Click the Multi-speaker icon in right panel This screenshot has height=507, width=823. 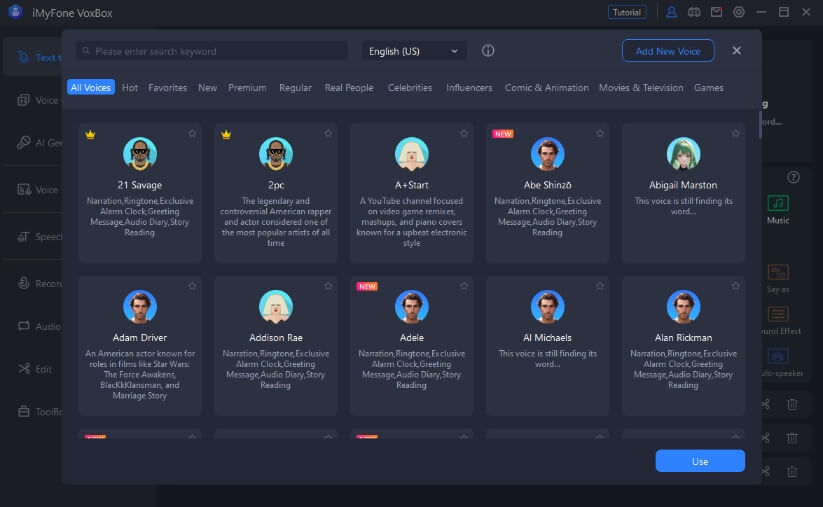point(778,356)
